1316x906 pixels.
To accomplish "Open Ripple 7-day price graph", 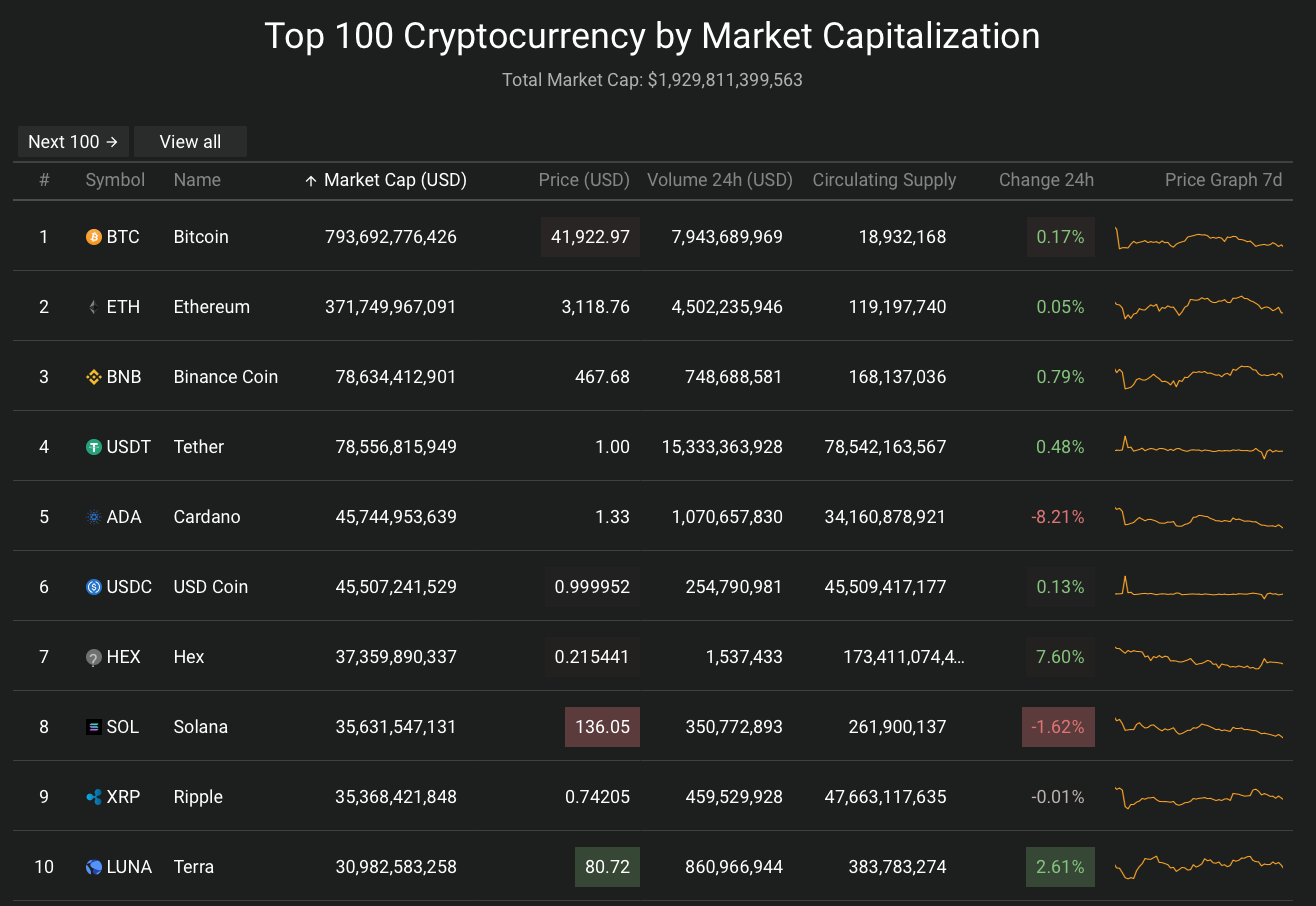I will point(1199,797).
